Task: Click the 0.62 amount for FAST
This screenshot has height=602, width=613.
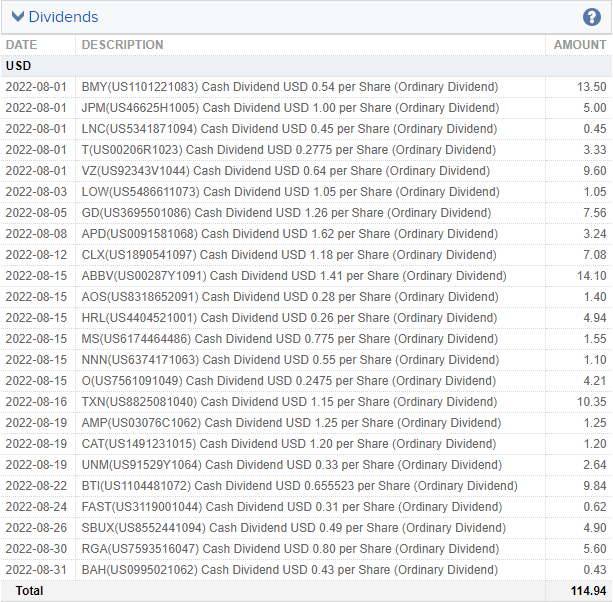Action: [595, 507]
